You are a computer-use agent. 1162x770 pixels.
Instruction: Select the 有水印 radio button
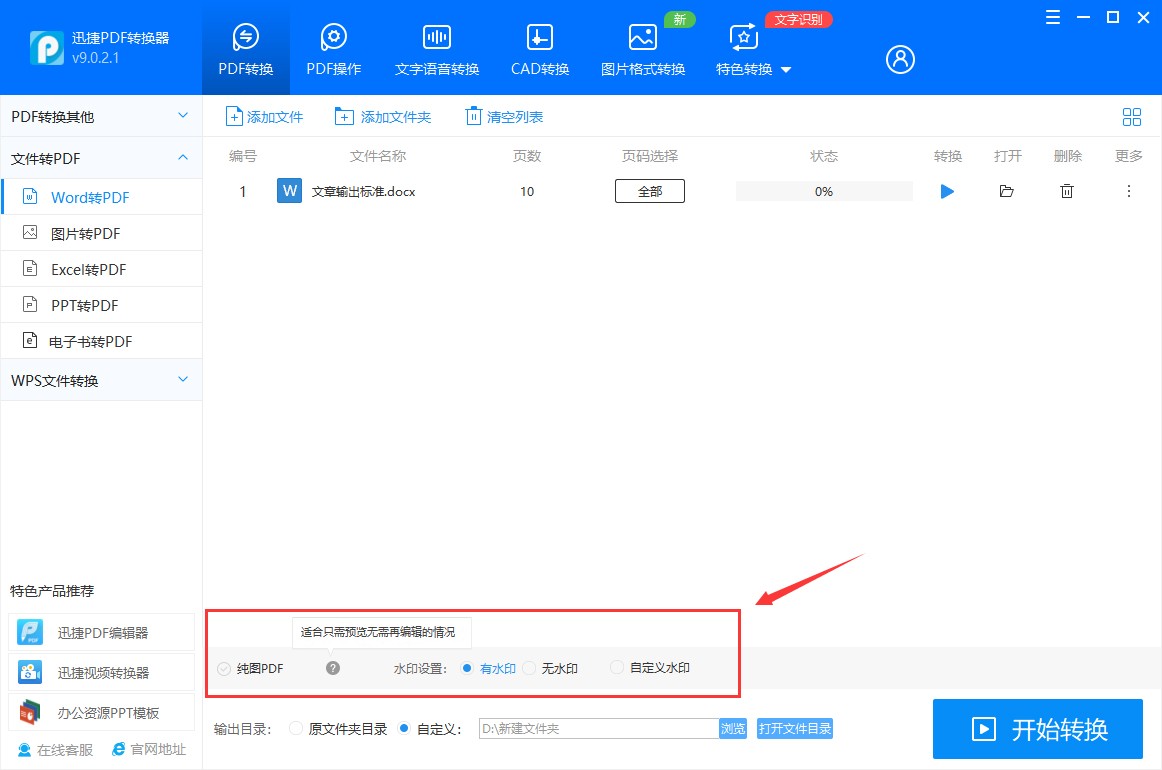tap(467, 668)
